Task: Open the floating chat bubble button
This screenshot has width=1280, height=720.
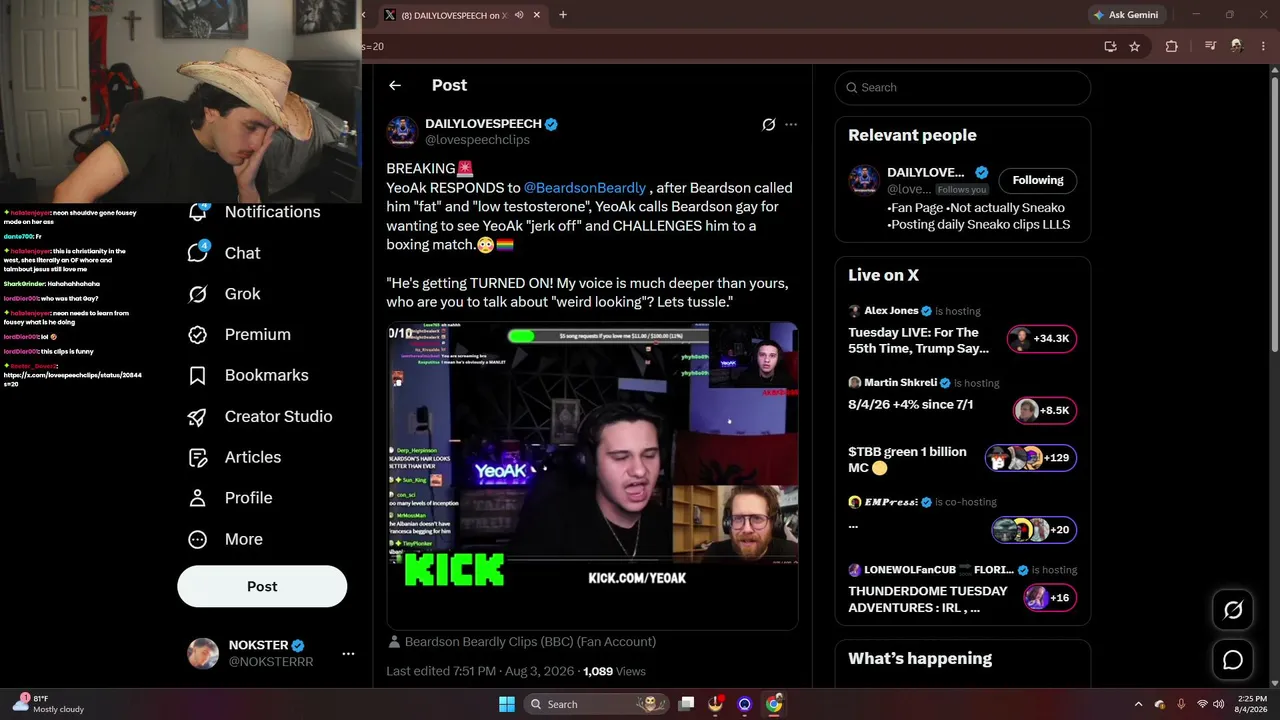Action: click(x=1233, y=660)
